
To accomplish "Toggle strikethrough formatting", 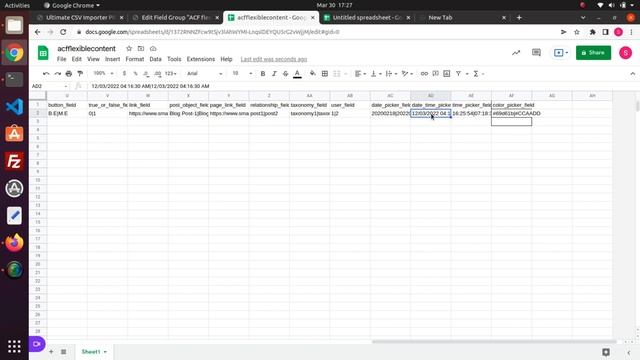I will tap(285, 73).
